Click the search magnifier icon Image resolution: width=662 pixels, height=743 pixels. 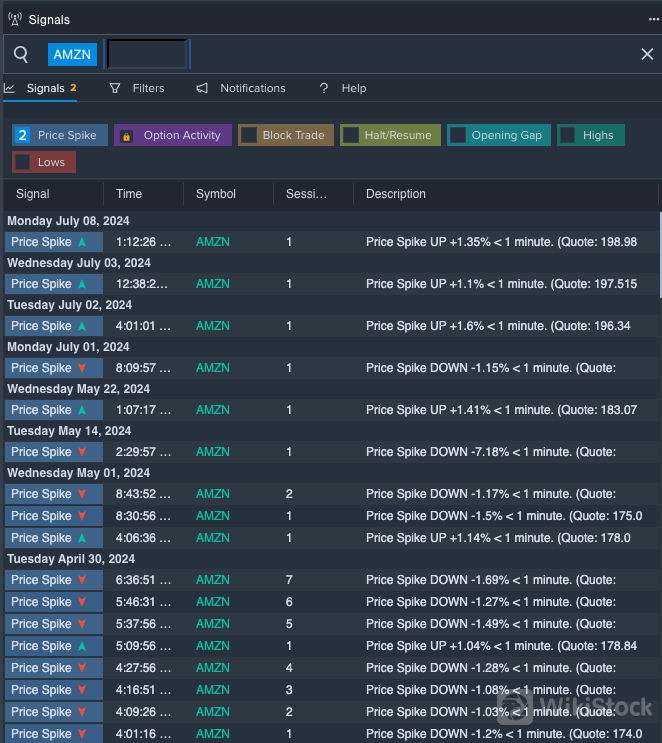[21, 54]
